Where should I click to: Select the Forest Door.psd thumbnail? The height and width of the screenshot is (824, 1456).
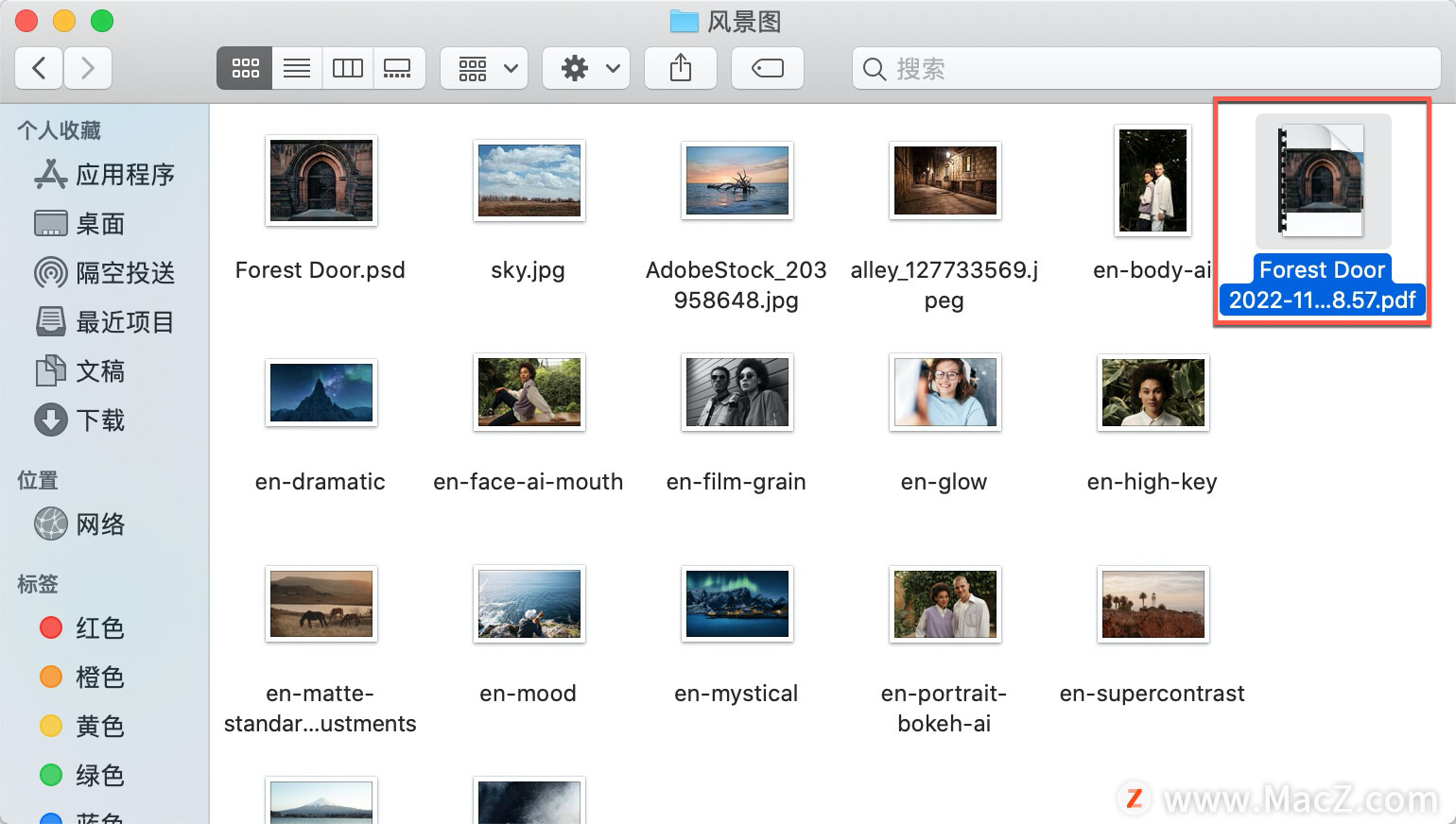tap(321, 180)
